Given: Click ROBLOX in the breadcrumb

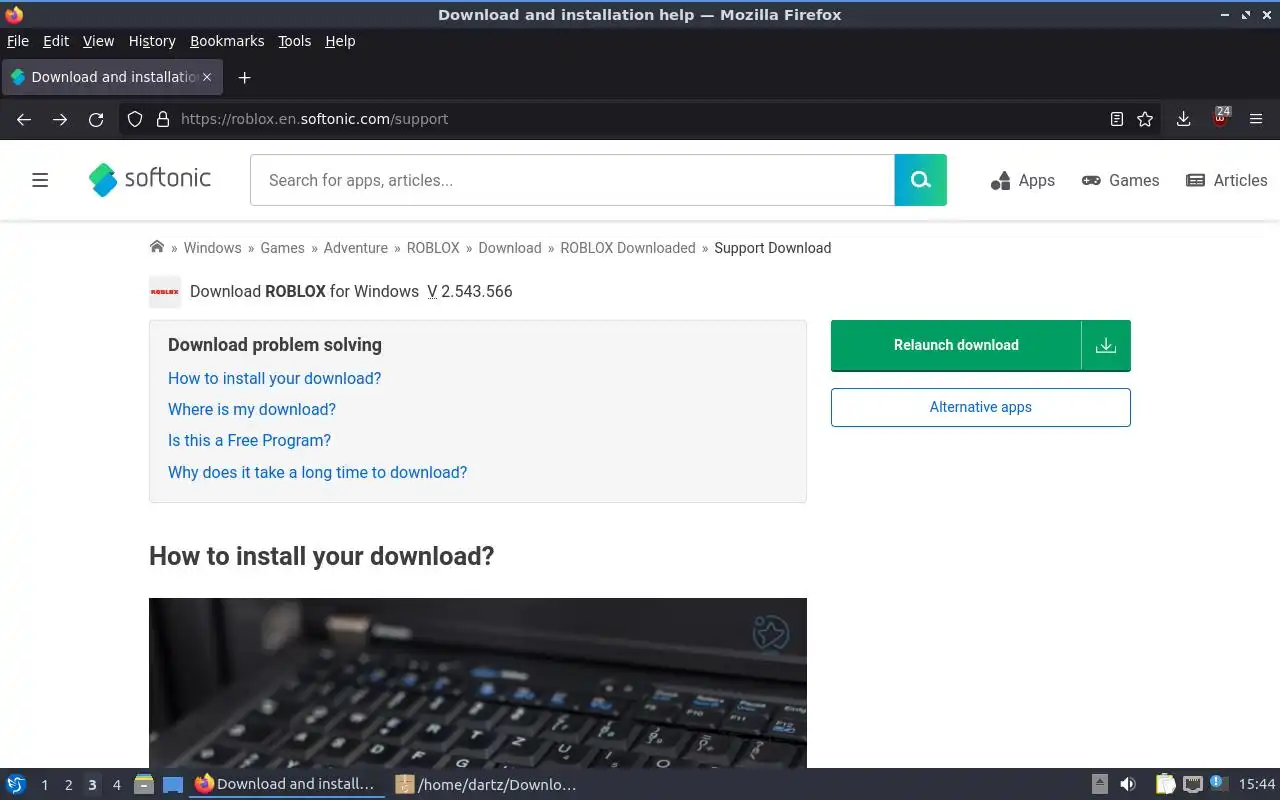Looking at the screenshot, I should 433,248.
